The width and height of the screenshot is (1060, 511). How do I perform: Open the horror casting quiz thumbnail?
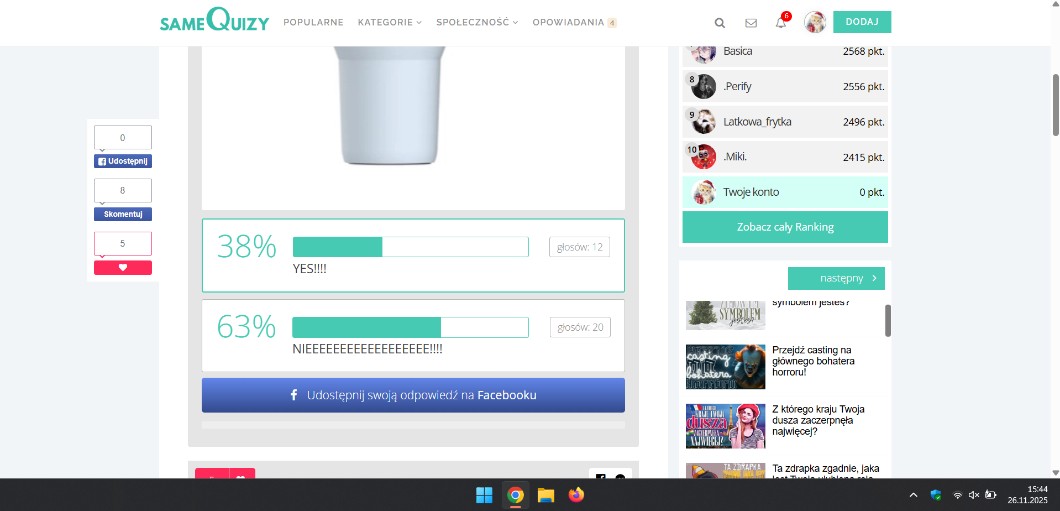pyautogui.click(x=725, y=367)
